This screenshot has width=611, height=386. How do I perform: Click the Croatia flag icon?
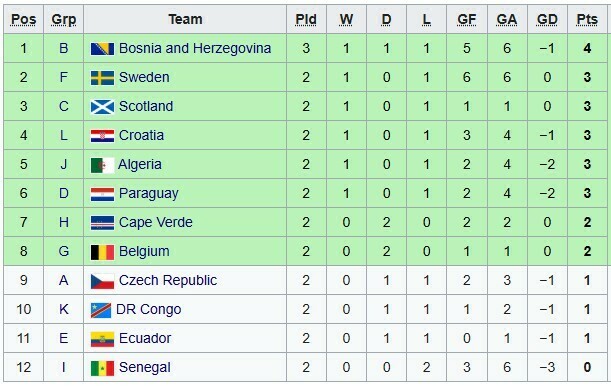pyautogui.click(x=102, y=136)
